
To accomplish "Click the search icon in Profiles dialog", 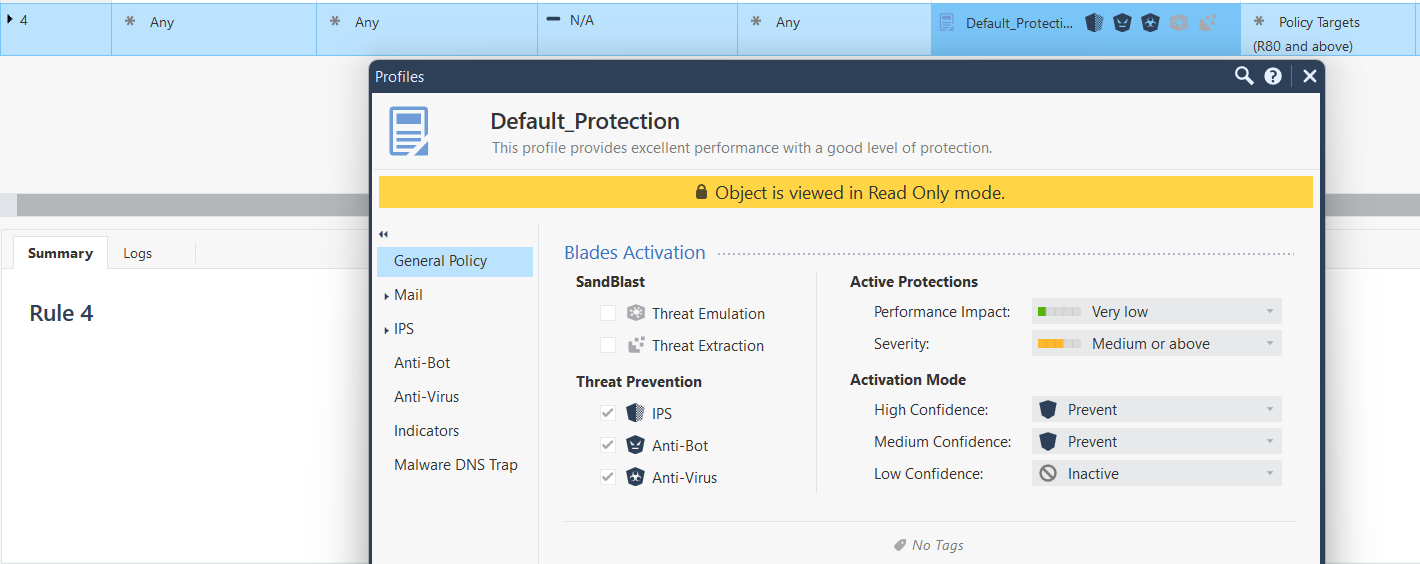I will pyautogui.click(x=1244, y=76).
